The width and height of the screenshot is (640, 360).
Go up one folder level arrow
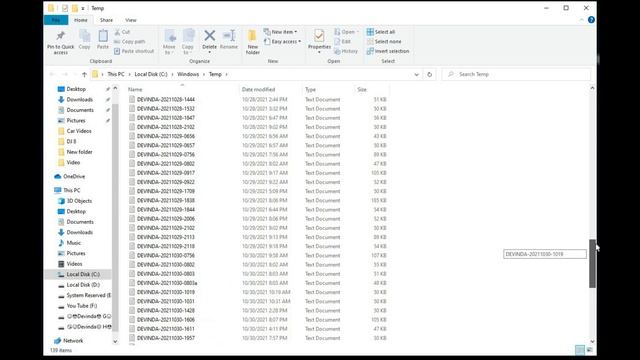click(x=84, y=74)
